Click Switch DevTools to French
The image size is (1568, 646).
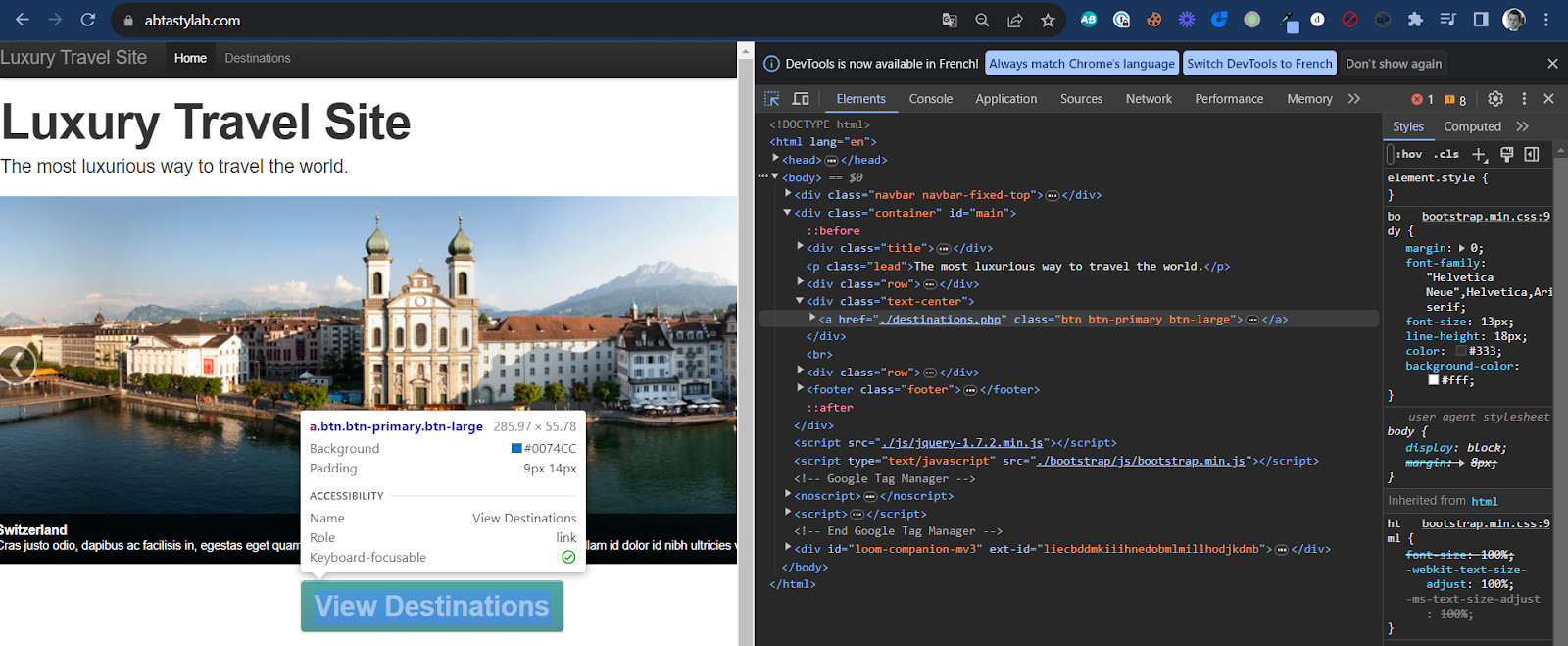[x=1259, y=64]
